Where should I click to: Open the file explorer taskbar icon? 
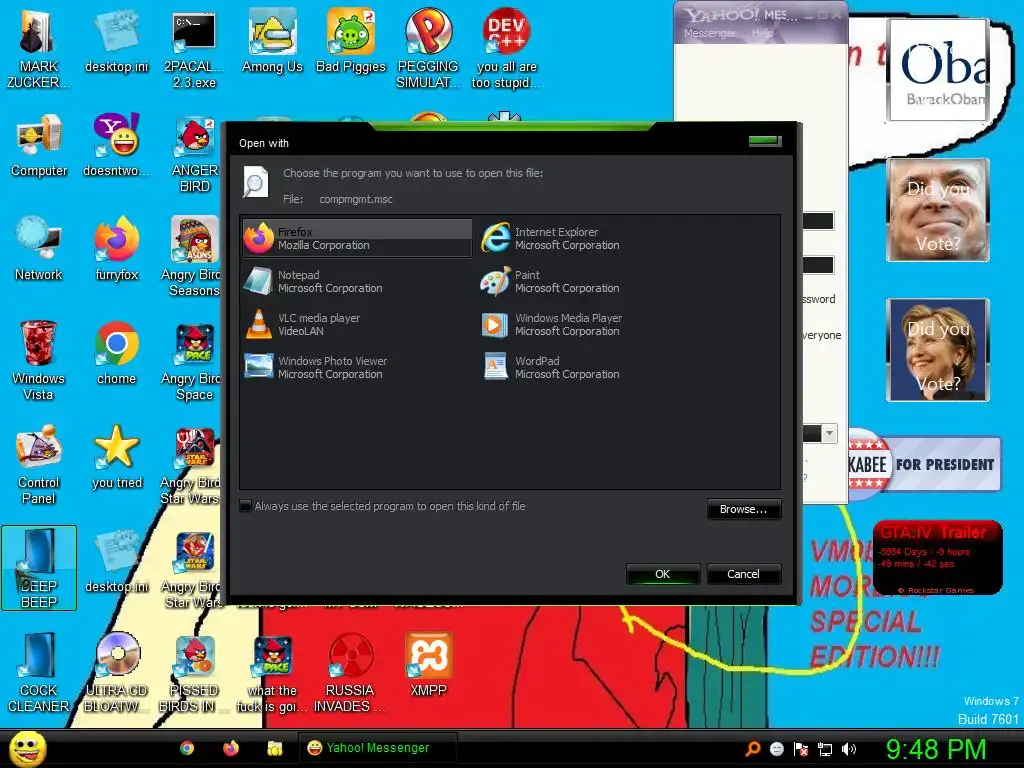(x=274, y=748)
